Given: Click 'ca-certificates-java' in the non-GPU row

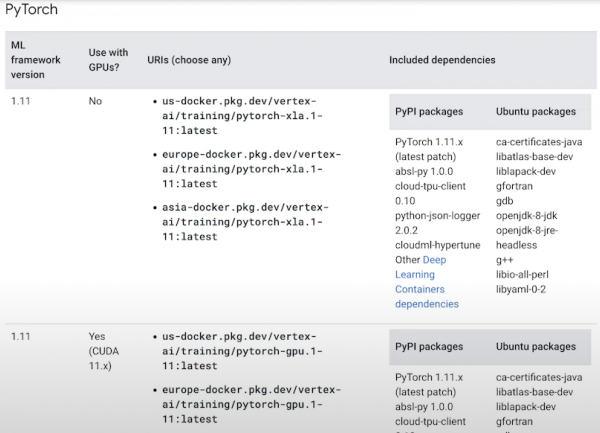Looking at the screenshot, I should [x=539, y=142].
